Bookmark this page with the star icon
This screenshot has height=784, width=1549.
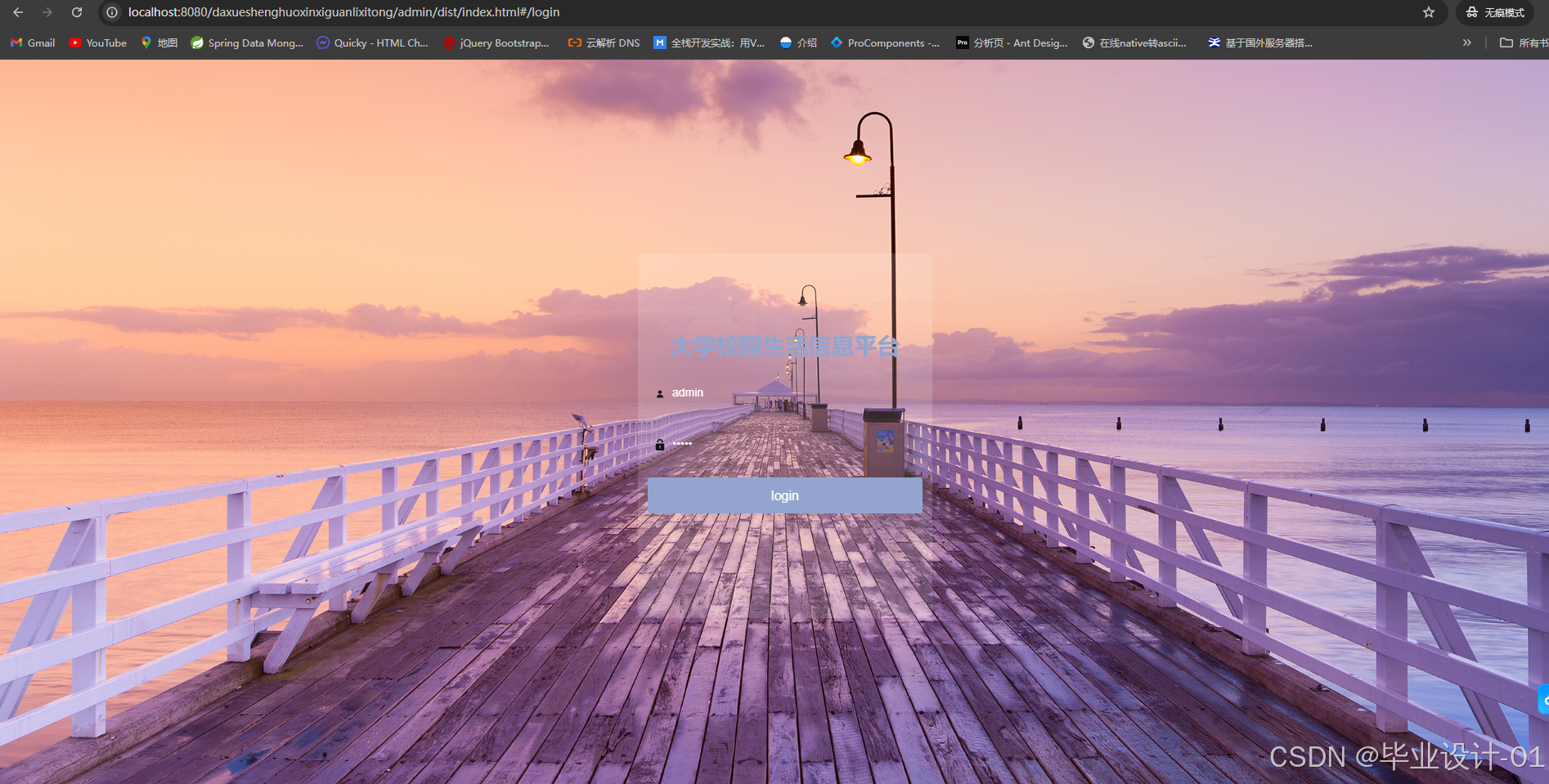(1429, 12)
